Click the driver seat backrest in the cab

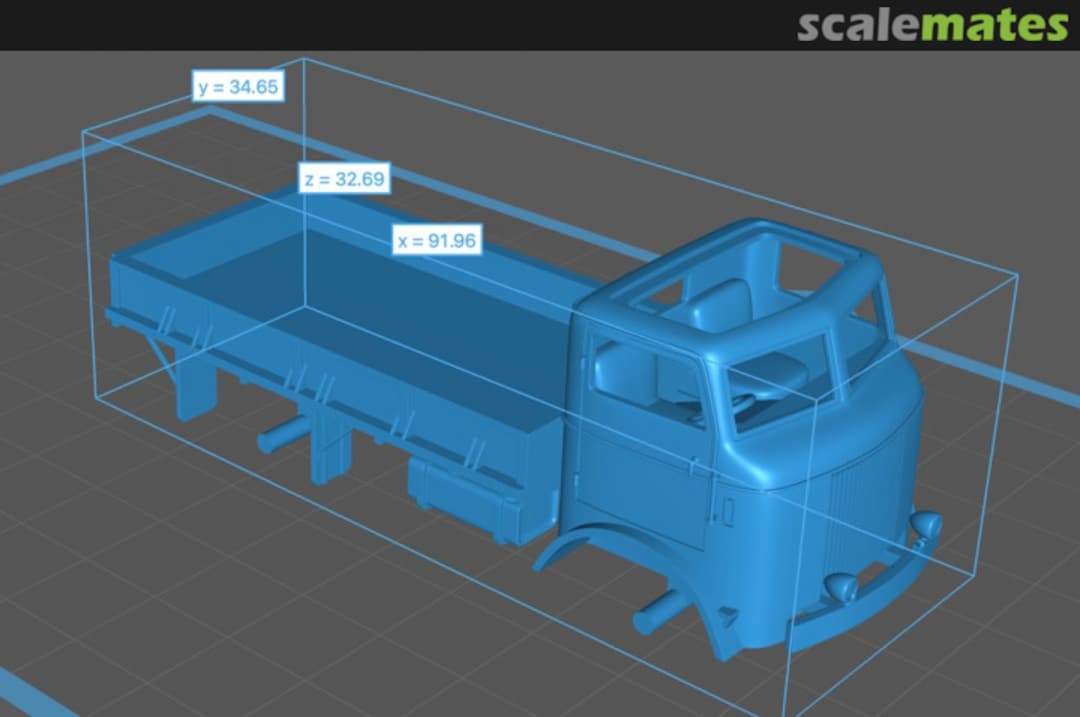coord(720,305)
